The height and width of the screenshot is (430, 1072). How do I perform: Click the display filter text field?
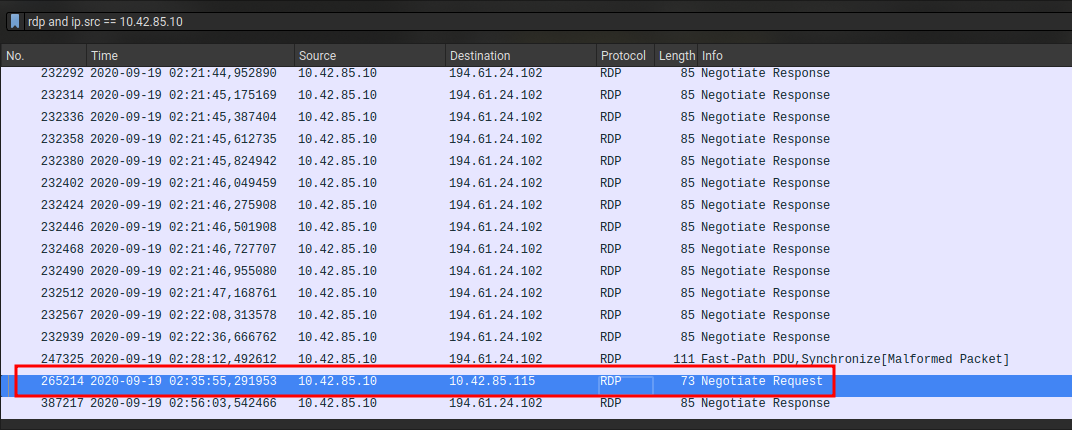(500, 21)
